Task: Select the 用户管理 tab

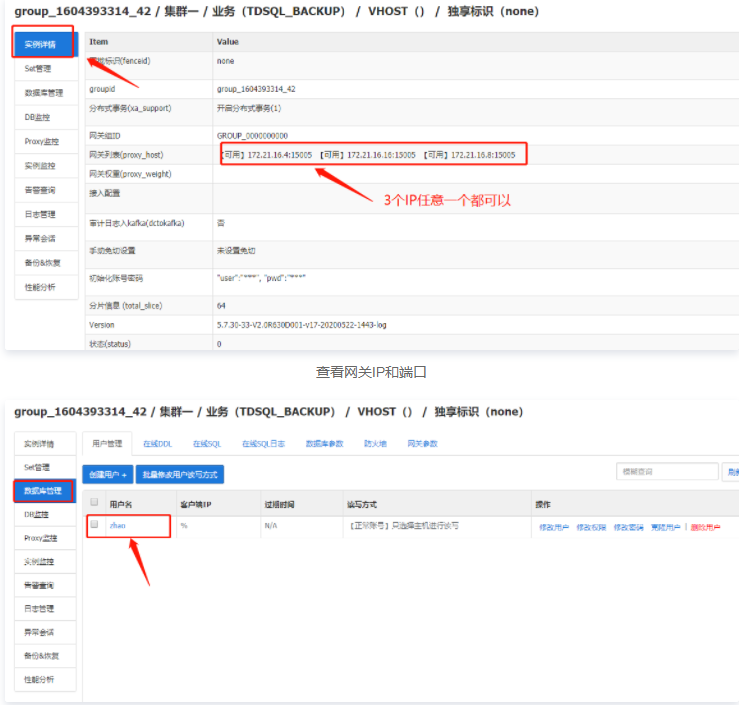Action: click(107, 443)
